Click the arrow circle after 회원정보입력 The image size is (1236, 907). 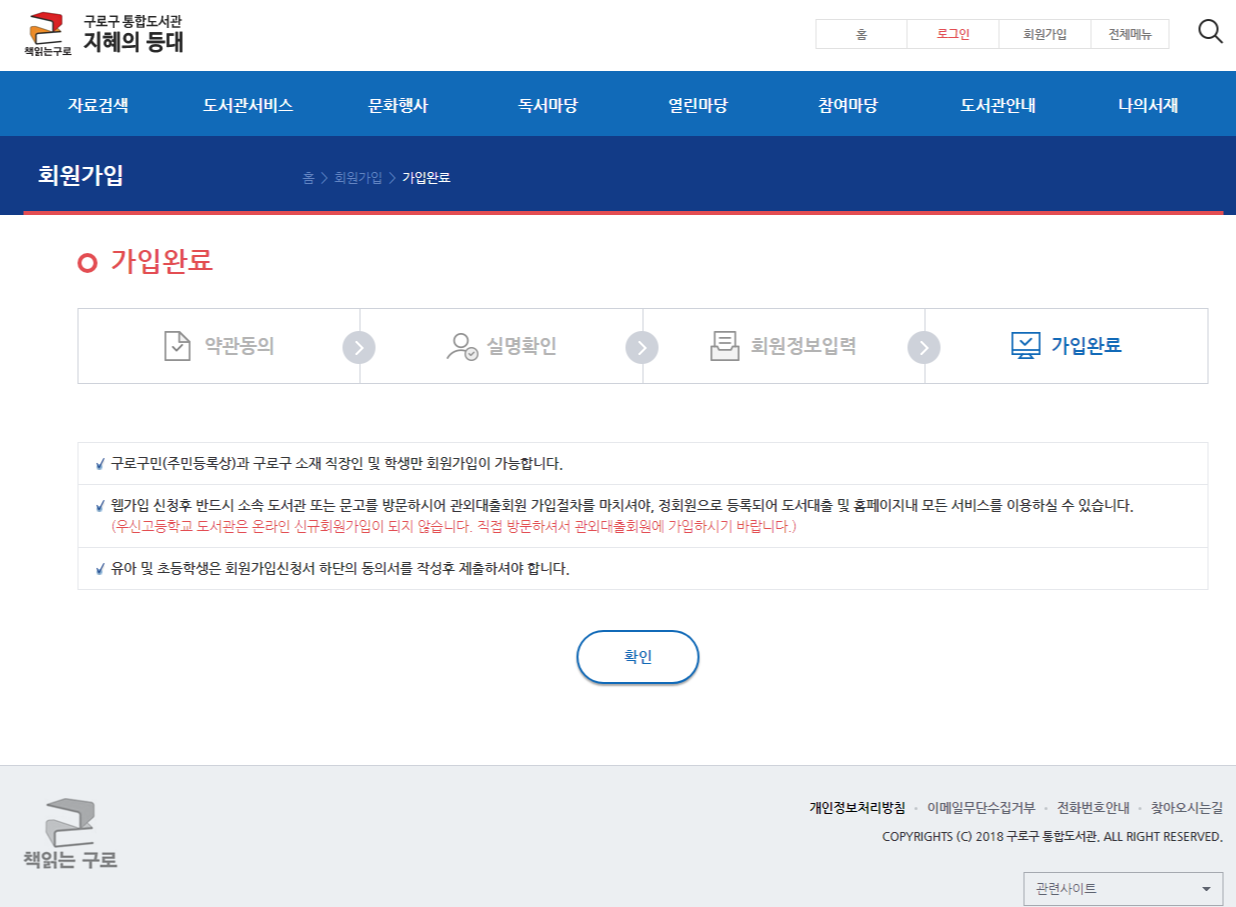point(924,347)
